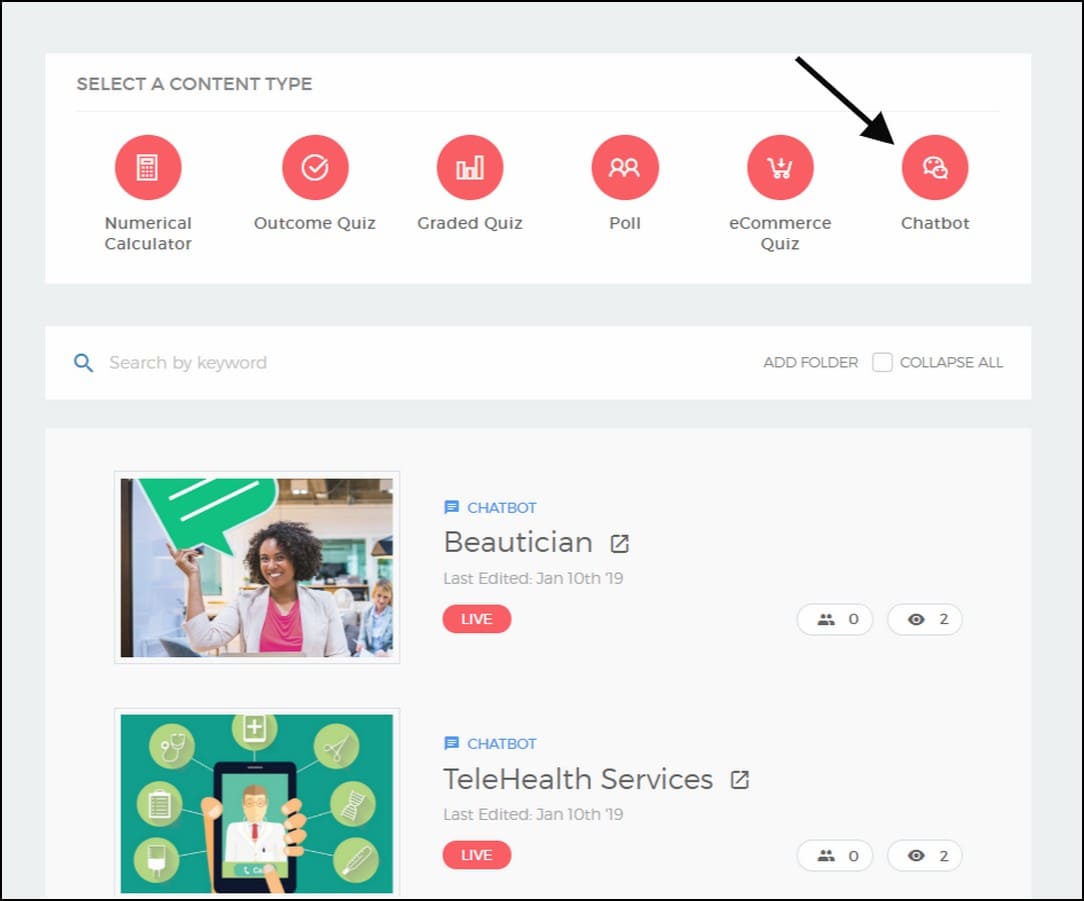Open TeleHealth Services external link icon
The height and width of the screenshot is (901, 1084).
coord(740,780)
